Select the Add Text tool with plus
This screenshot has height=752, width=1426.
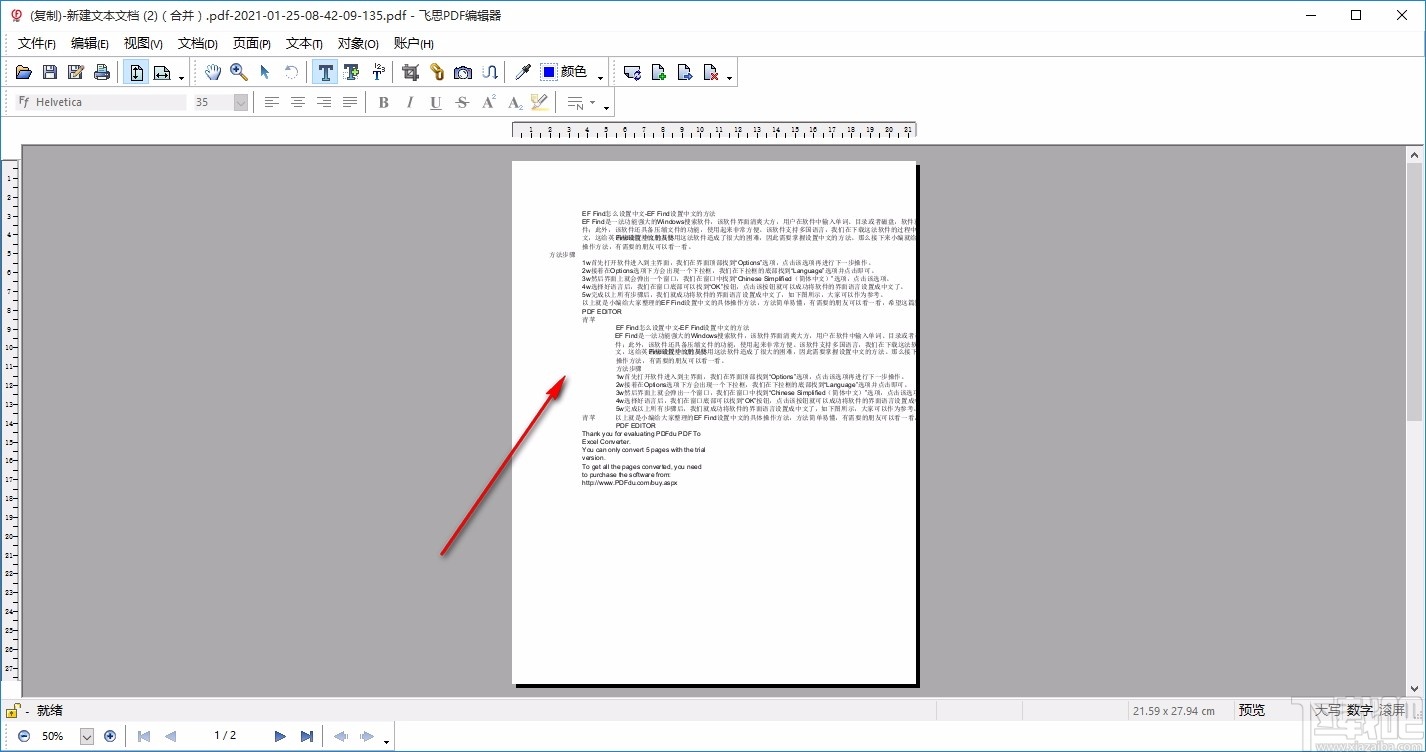[351, 72]
